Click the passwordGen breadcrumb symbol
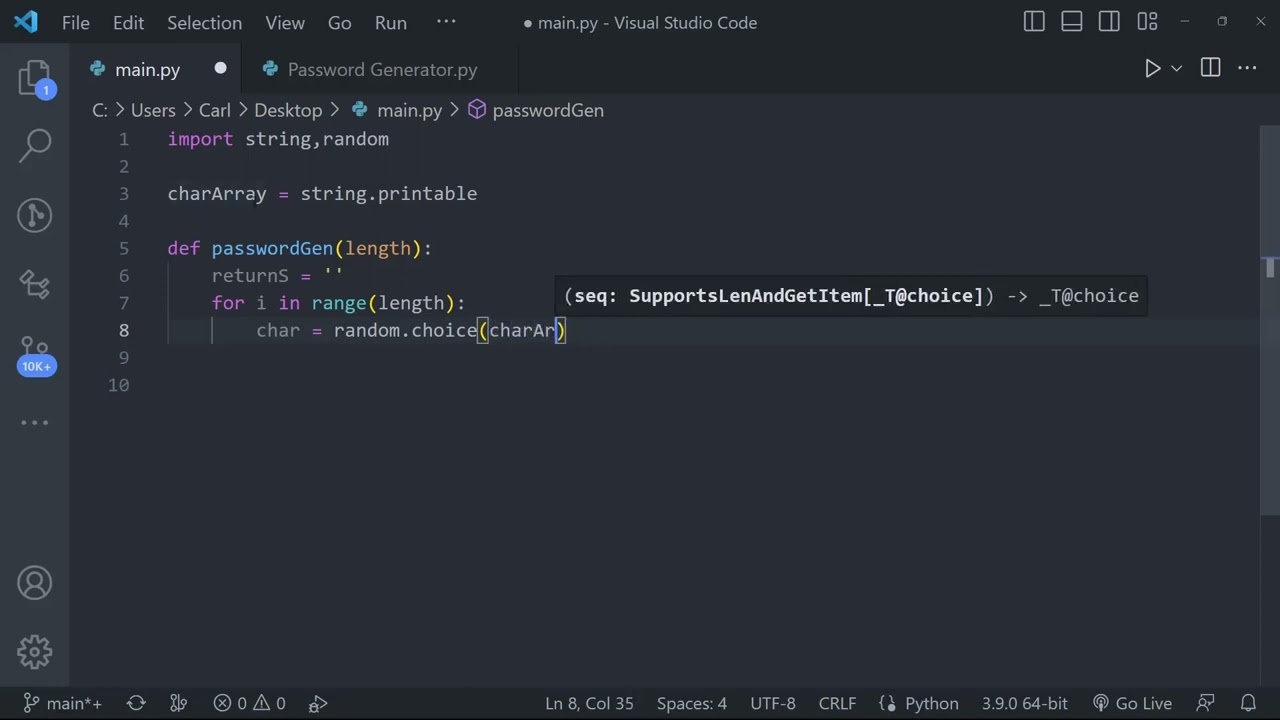Image resolution: width=1280 pixels, height=720 pixels. (547, 110)
